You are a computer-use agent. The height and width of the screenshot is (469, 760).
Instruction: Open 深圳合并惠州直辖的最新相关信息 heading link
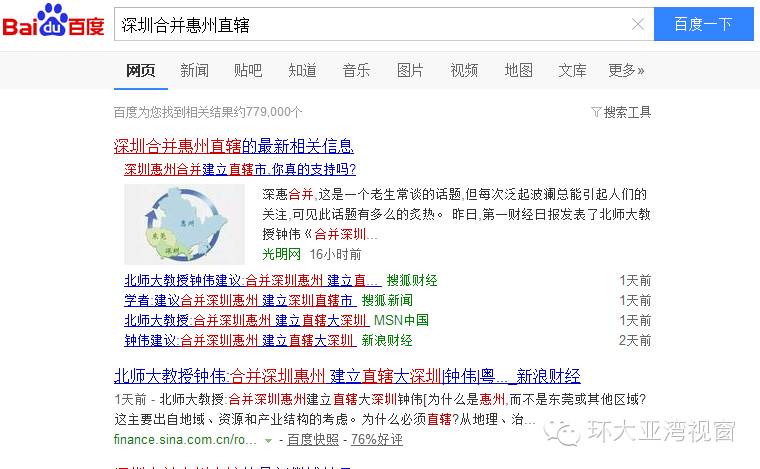(234, 146)
